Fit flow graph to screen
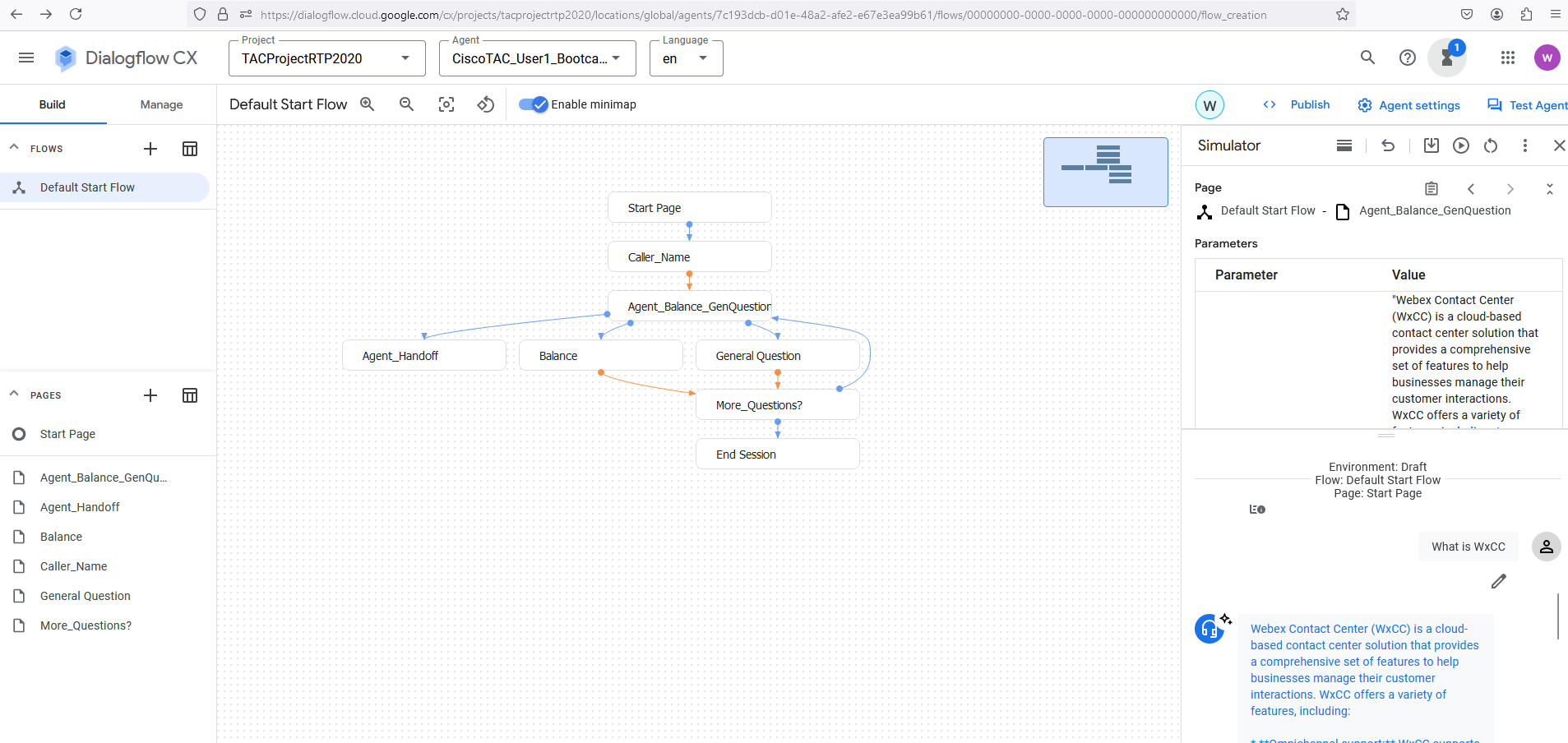Image resolution: width=1568 pixels, height=743 pixels. [x=446, y=104]
